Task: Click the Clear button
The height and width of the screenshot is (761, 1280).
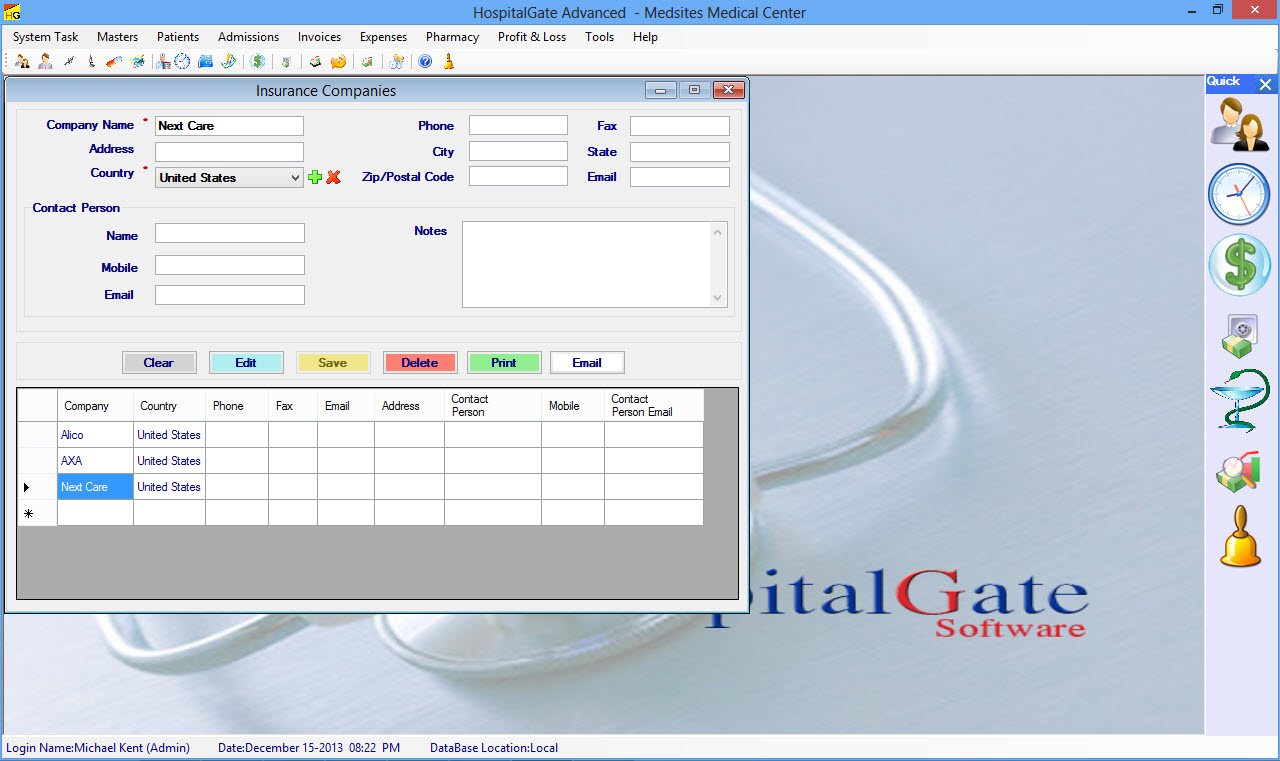Action: click(159, 363)
